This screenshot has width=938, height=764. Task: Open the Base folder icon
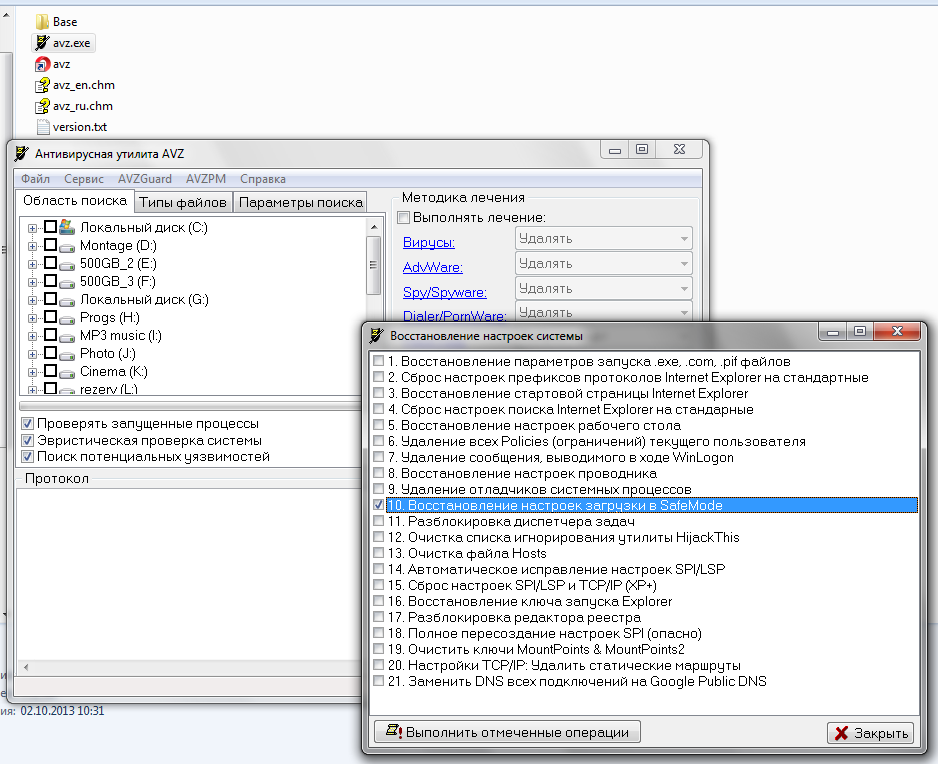41,21
